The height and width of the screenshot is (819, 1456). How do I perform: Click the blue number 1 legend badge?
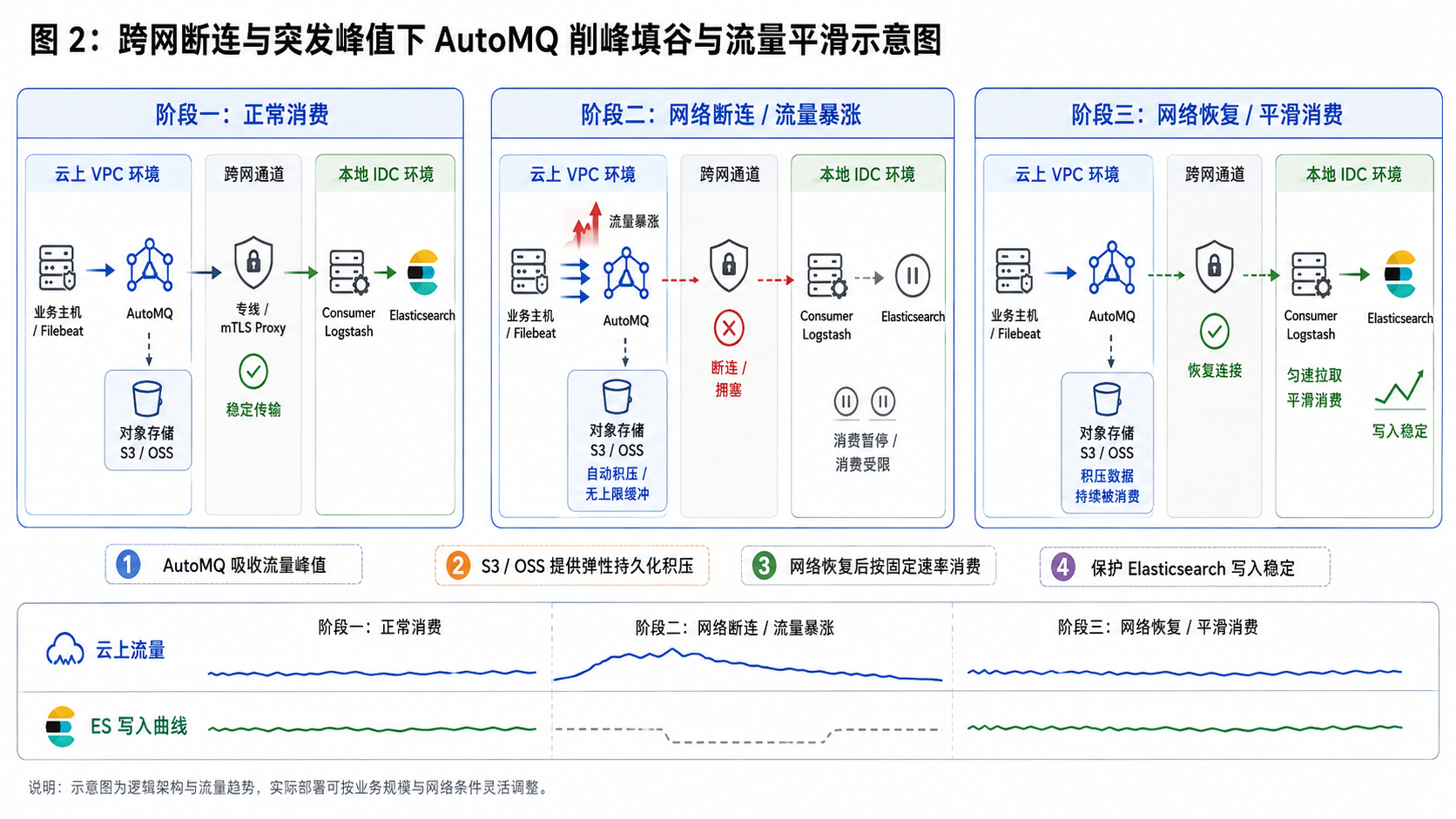[128, 565]
